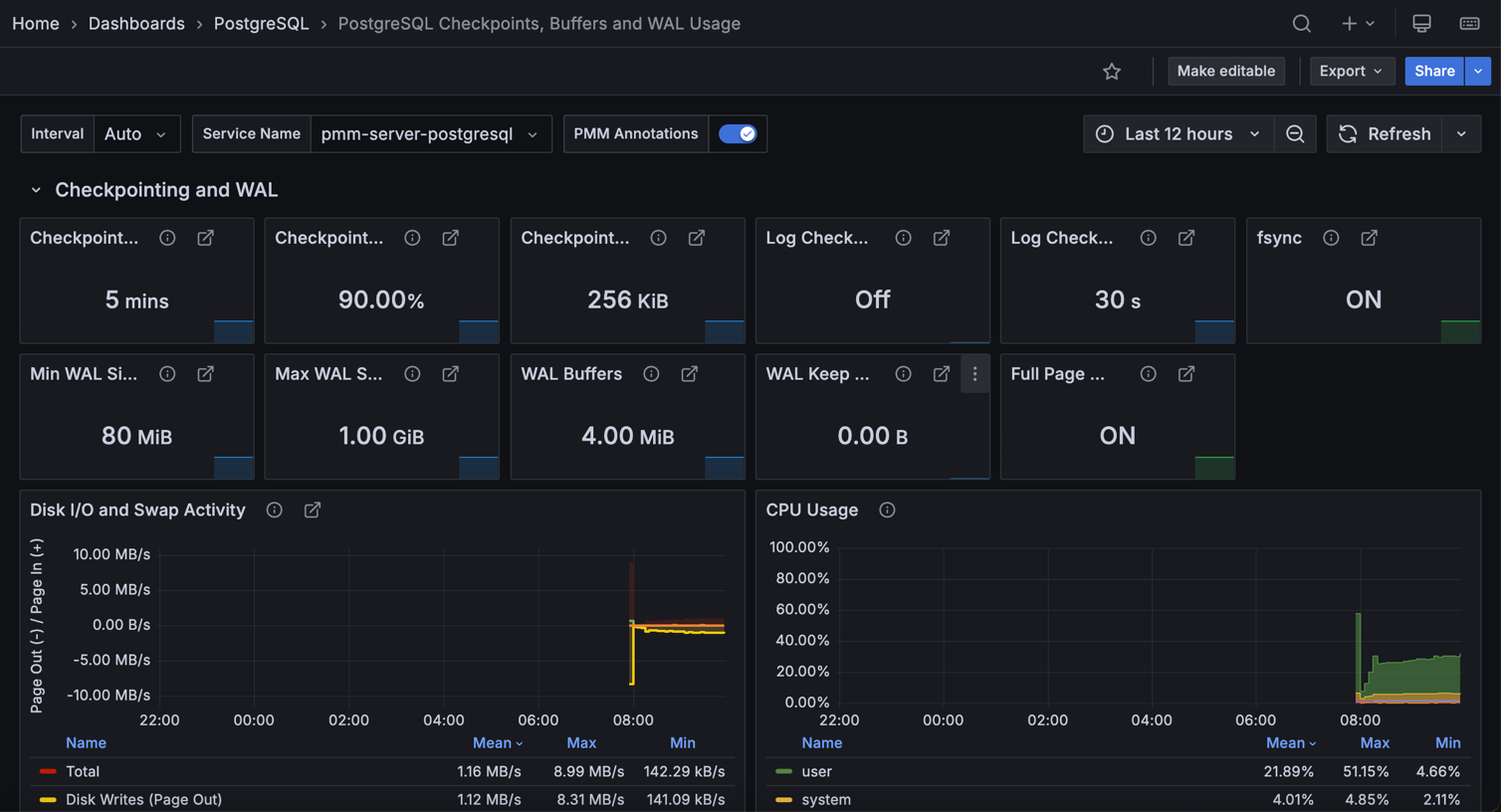Open the Disk I/O and Swap Activity info tooltip
1501x812 pixels.
(274, 509)
